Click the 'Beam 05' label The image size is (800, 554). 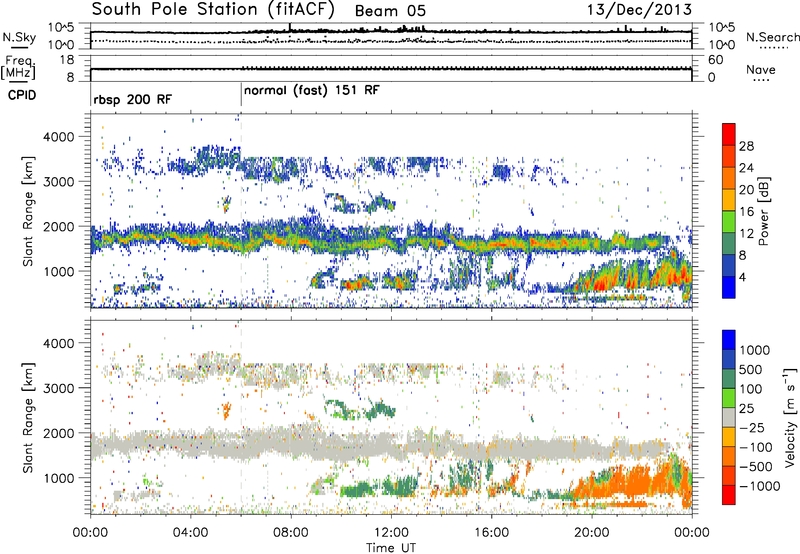390,11
